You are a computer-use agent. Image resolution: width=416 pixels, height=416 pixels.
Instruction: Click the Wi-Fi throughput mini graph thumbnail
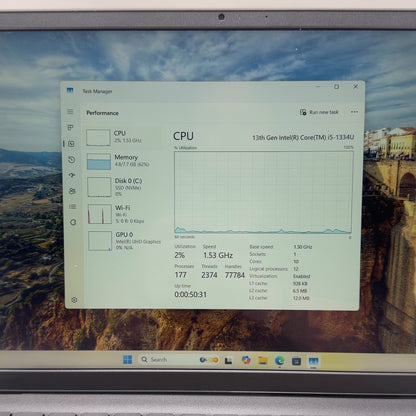pyautogui.click(x=100, y=214)
